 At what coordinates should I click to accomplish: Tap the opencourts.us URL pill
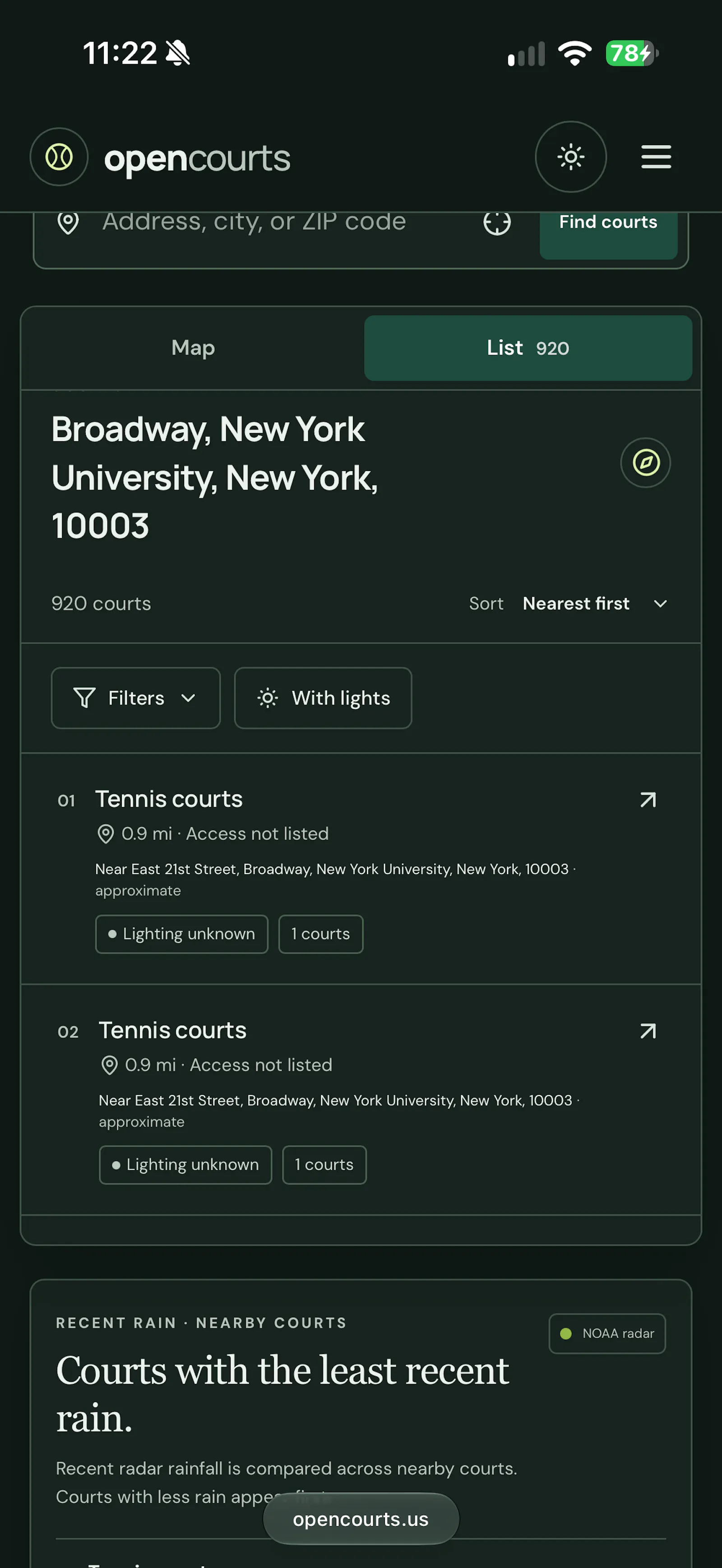point(361,1519)
